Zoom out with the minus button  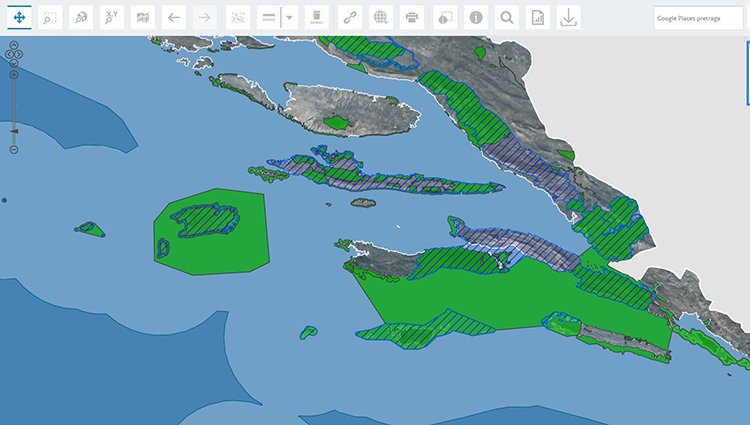tap(14, 150)
